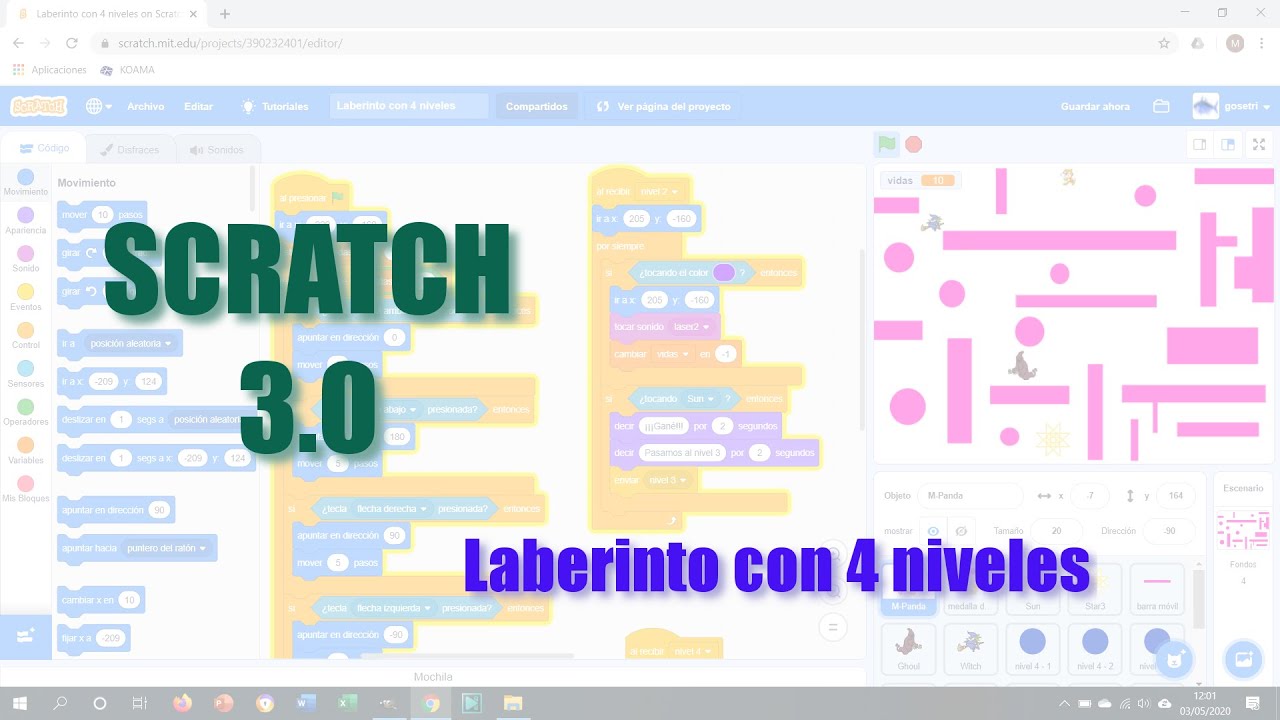Select the Variables block category
Screen dimensions: 1280x720
click(x=25, y=451)
